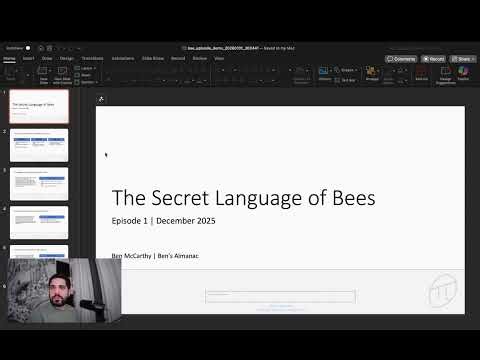
Task: Switch to the Insert tab
Action: [28, 58]
